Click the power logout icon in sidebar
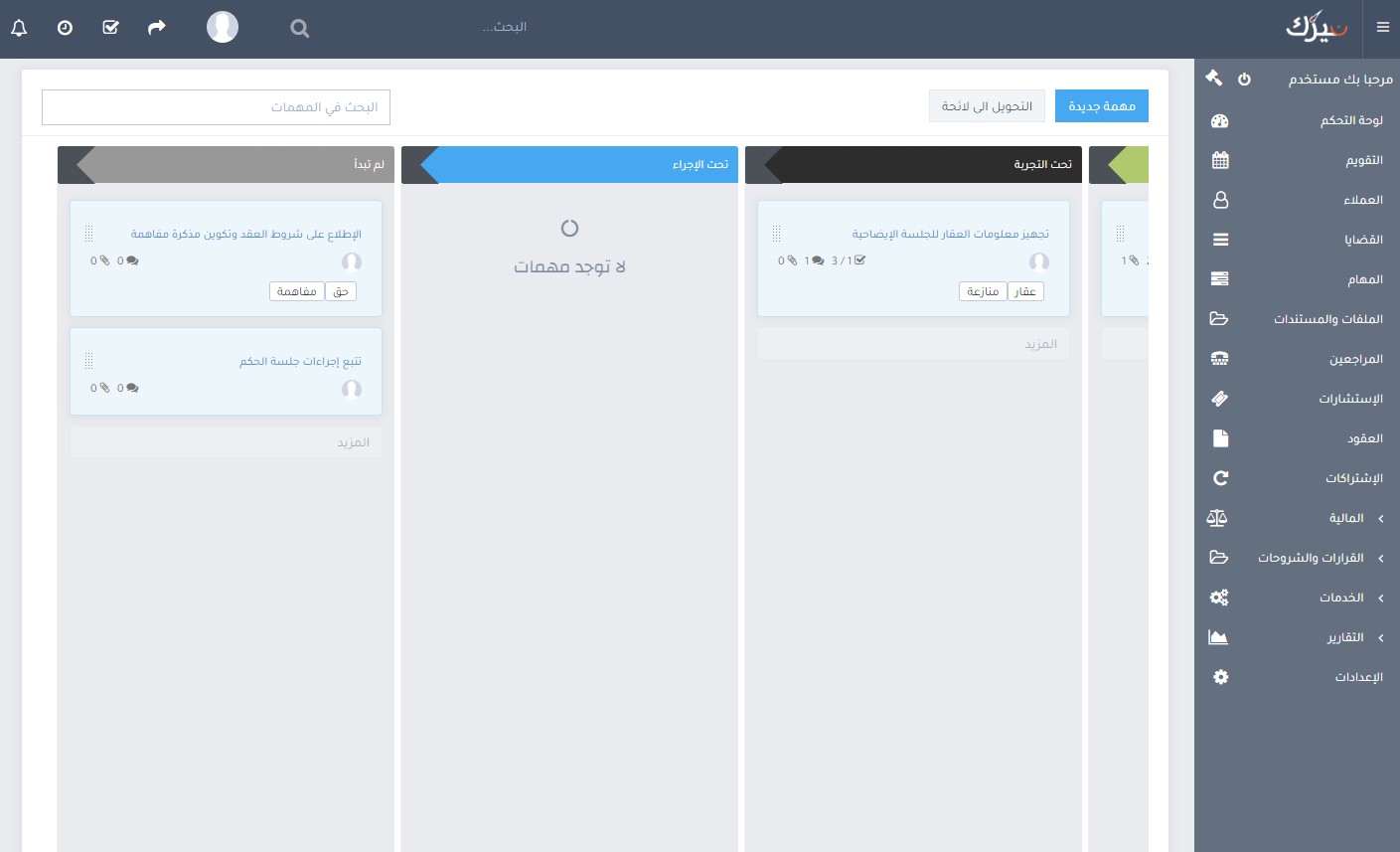 [1244, 79]
